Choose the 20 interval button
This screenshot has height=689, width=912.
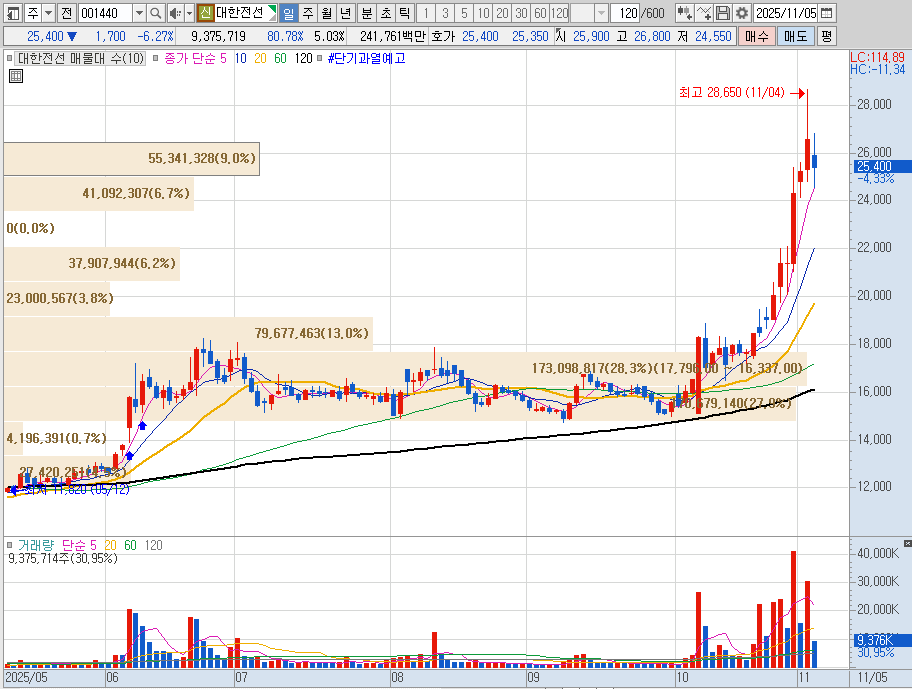[502, 13]
